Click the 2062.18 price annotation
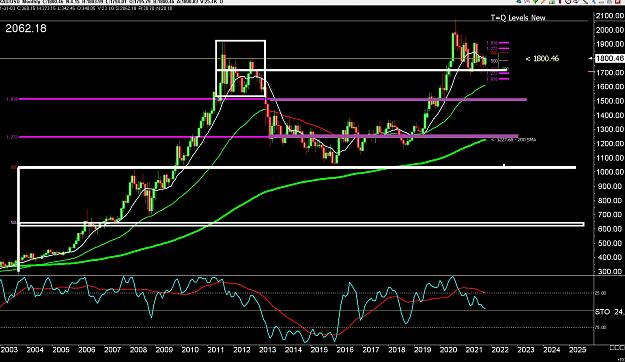Viewport: 625px width, 362px height. [x=26, y=29]
